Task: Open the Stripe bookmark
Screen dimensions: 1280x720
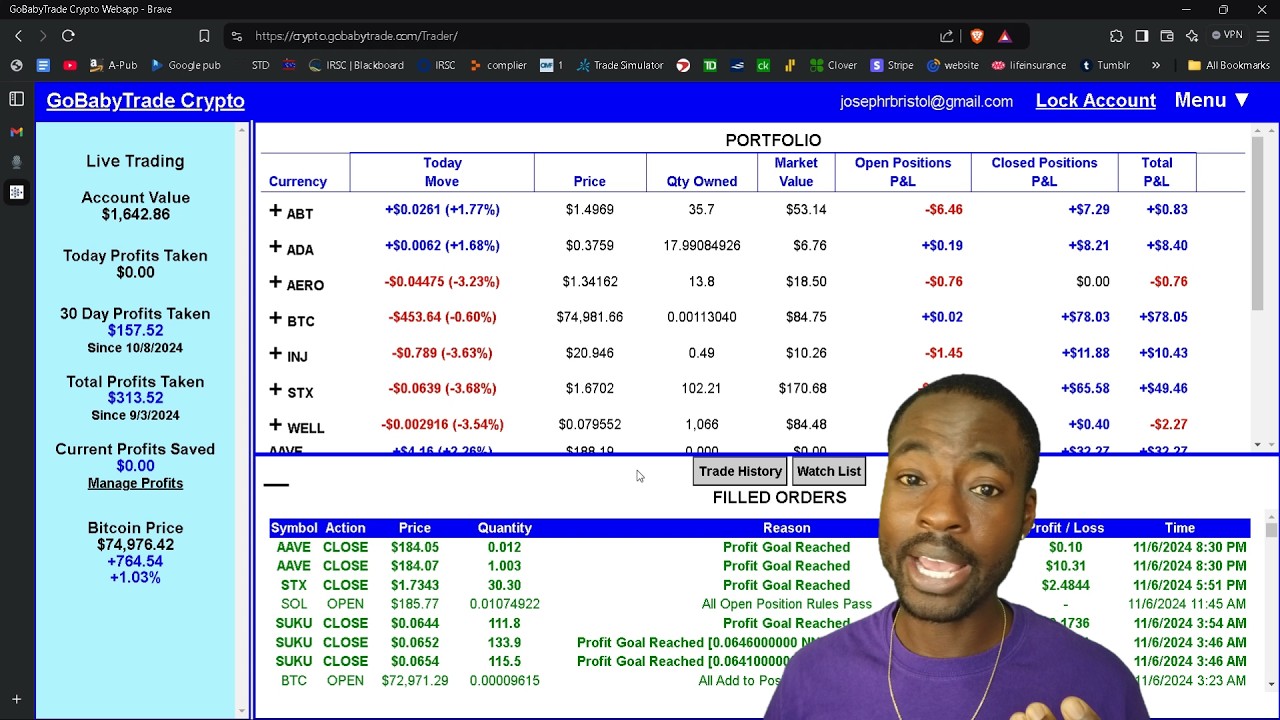Action: click(x=892, y=65)
